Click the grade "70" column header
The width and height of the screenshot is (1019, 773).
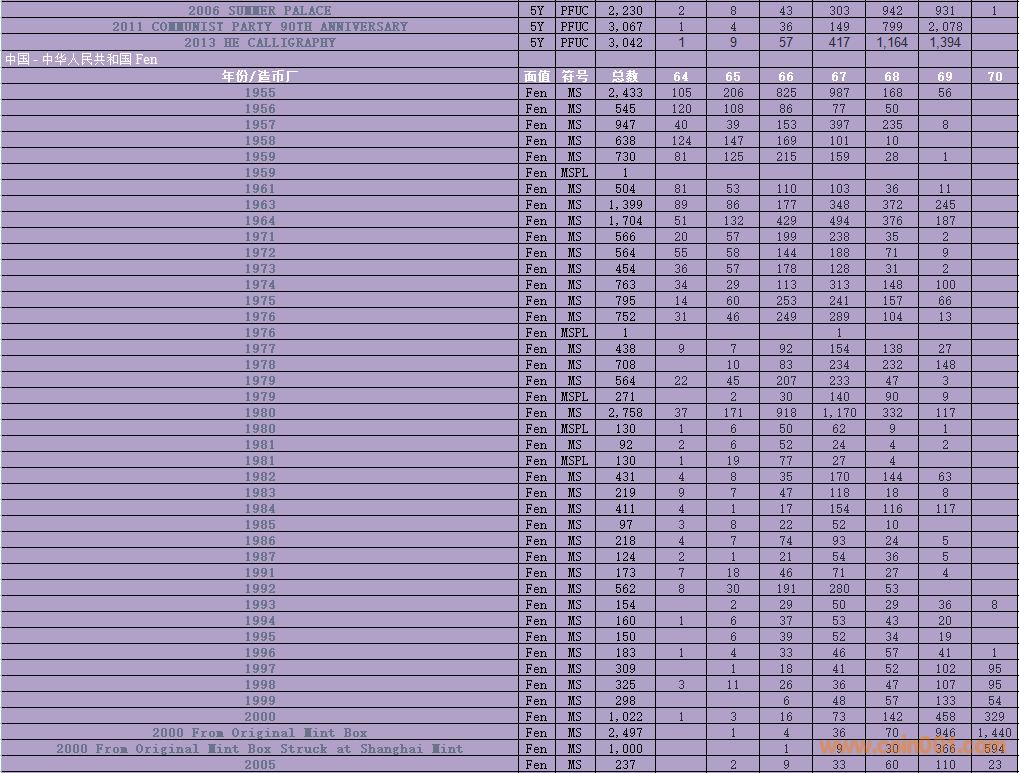994,76
